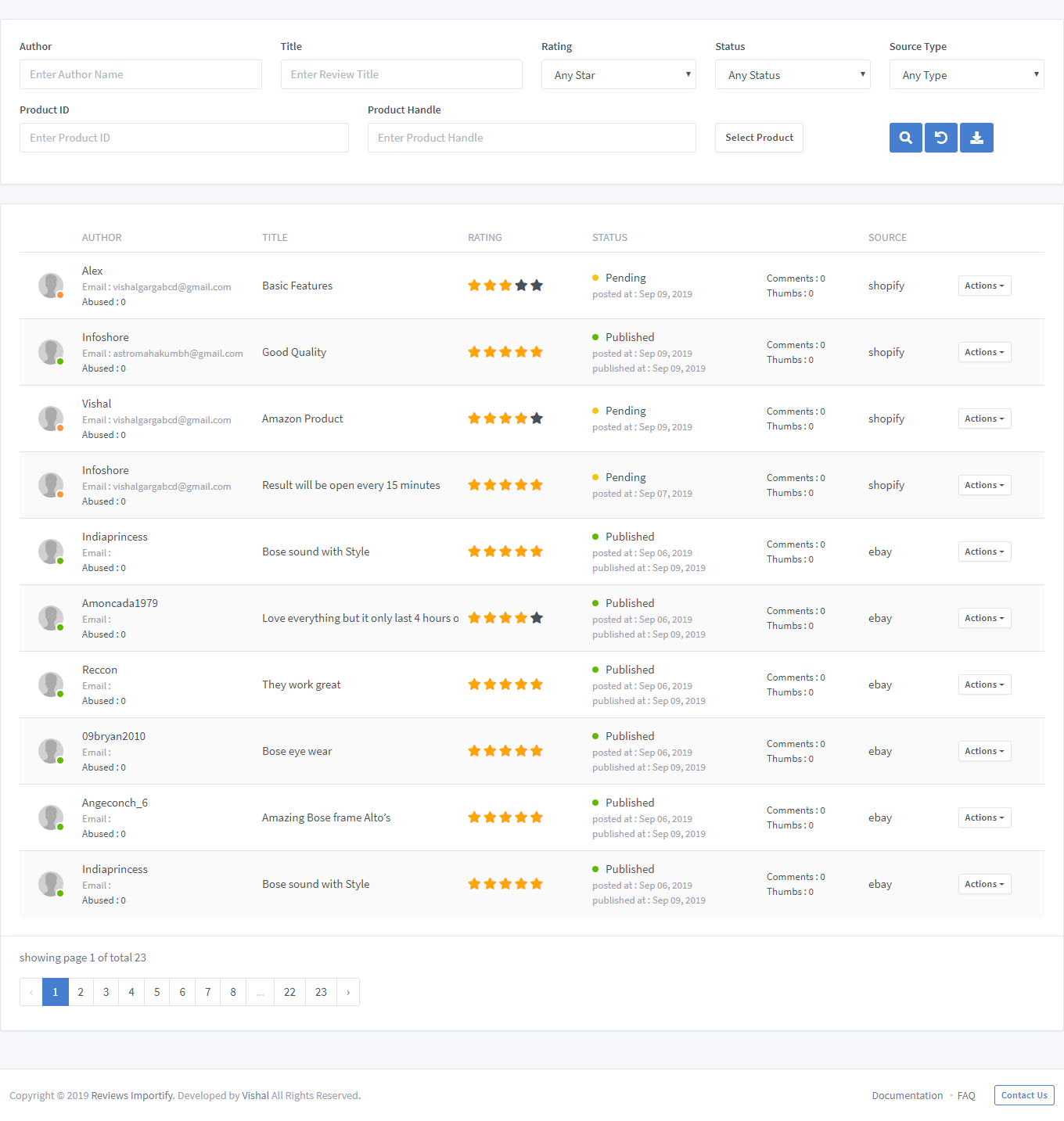Click the Contact Us button
This screenshot has width=1064, height=1121.
1024,1095
